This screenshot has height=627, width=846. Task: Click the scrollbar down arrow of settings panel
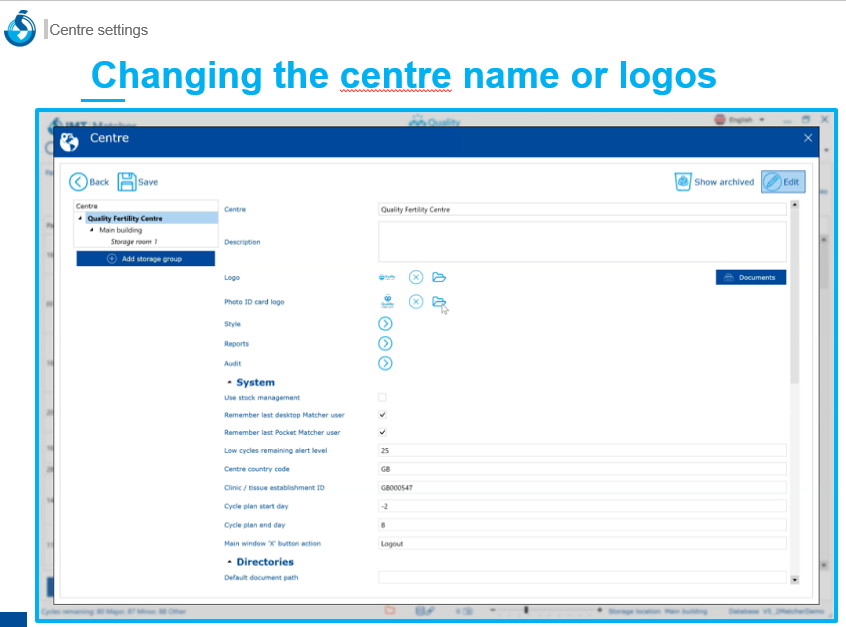795,579
